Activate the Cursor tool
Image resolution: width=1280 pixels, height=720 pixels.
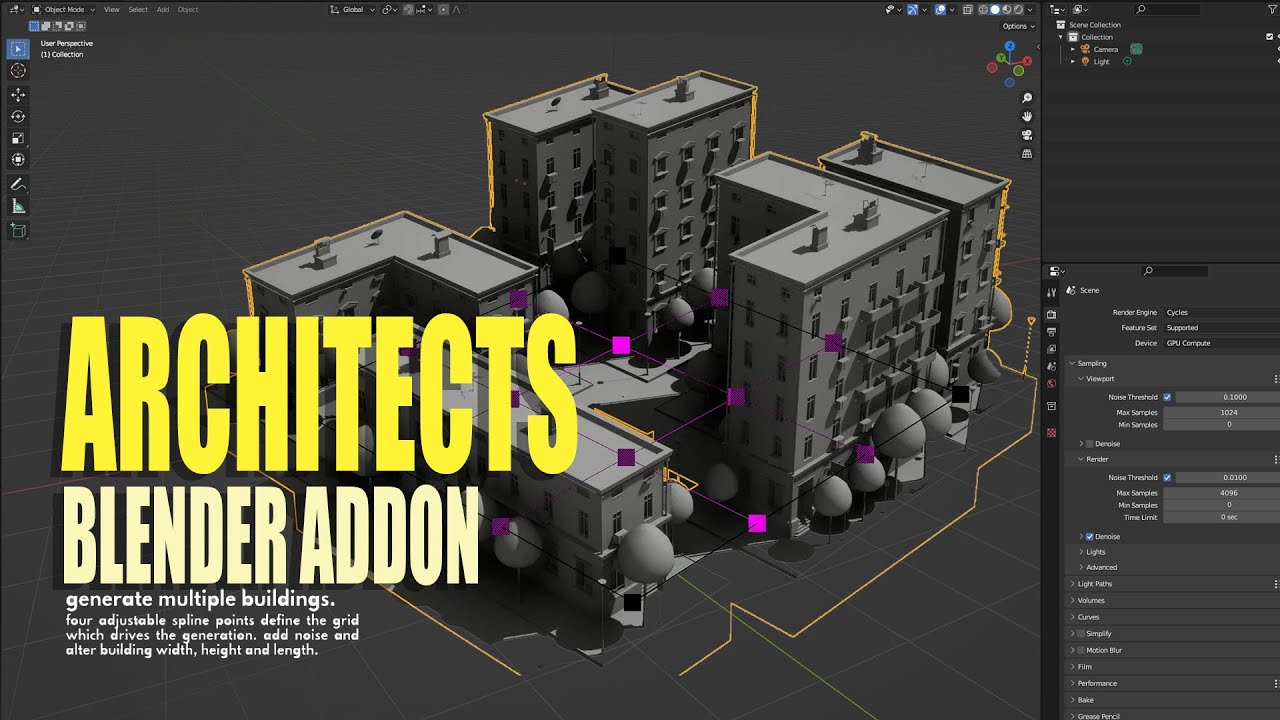pyautogui.click(x=18, y=70)
